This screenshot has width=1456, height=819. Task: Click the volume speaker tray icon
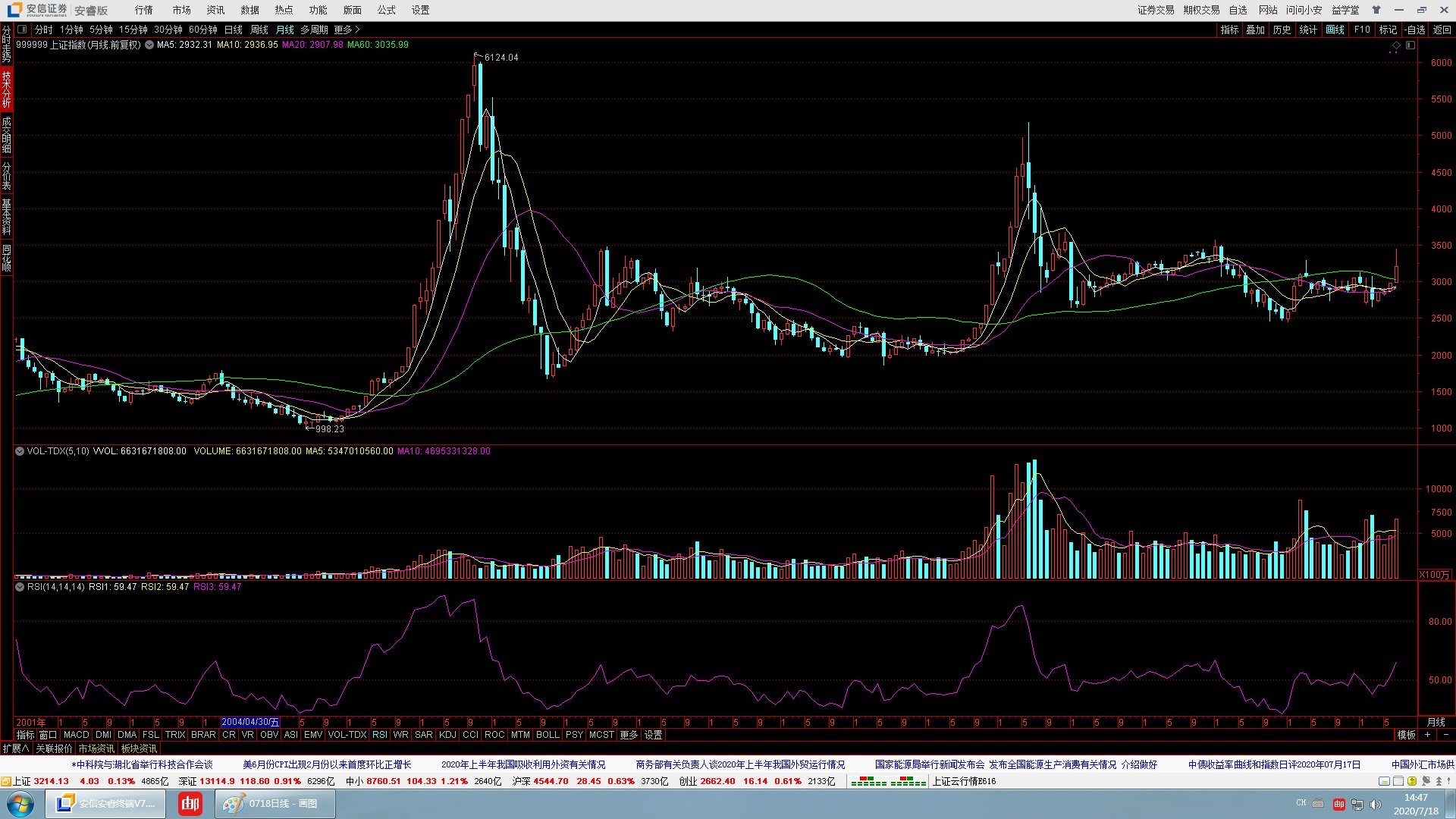pos(1376,804)
